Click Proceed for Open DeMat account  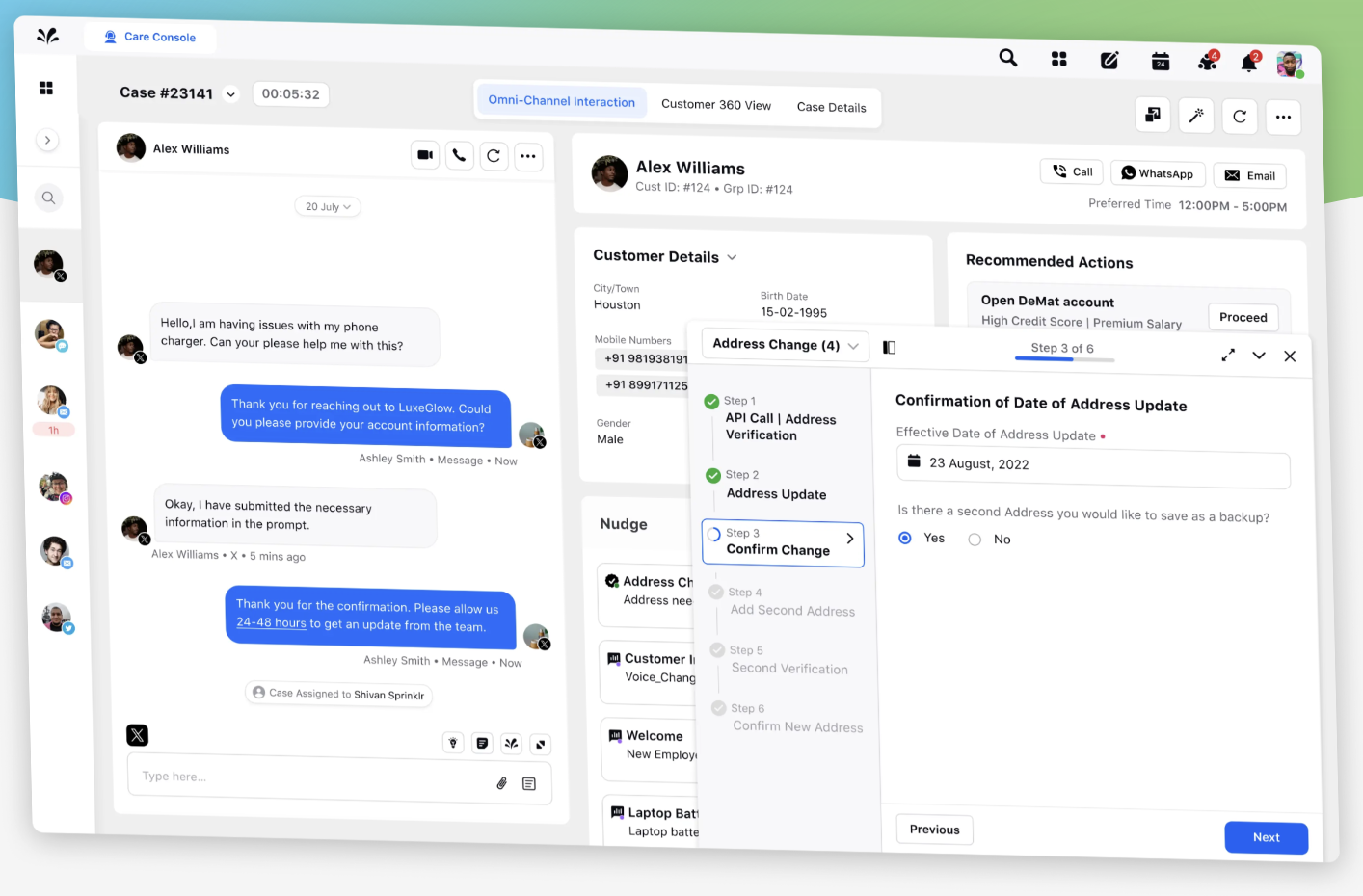pyautogui.click(x=1243, y=317)
